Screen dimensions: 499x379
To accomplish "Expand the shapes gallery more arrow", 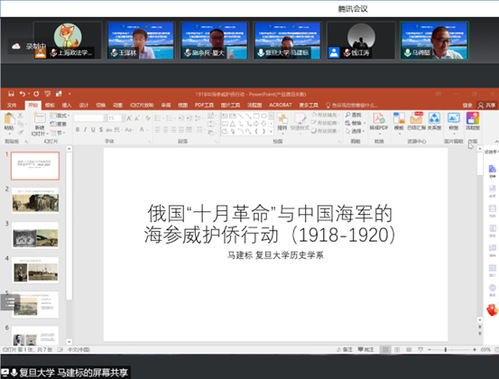I will tap(271, 132).
